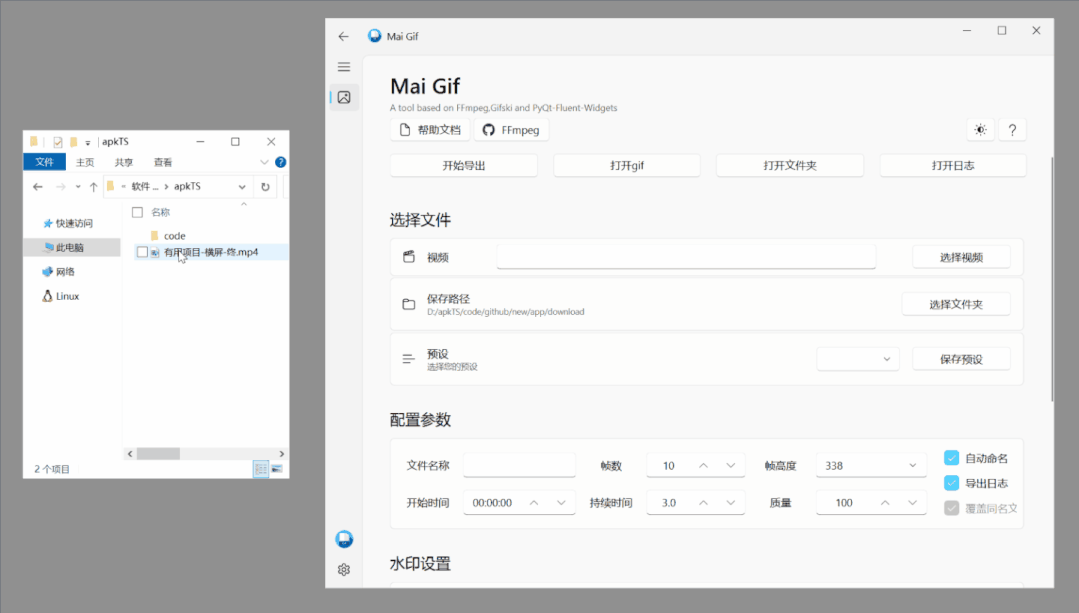Increase the 开始时间 with up arrow
The height and width of the screenshot is (613, 1079).
tap(534, 503)
